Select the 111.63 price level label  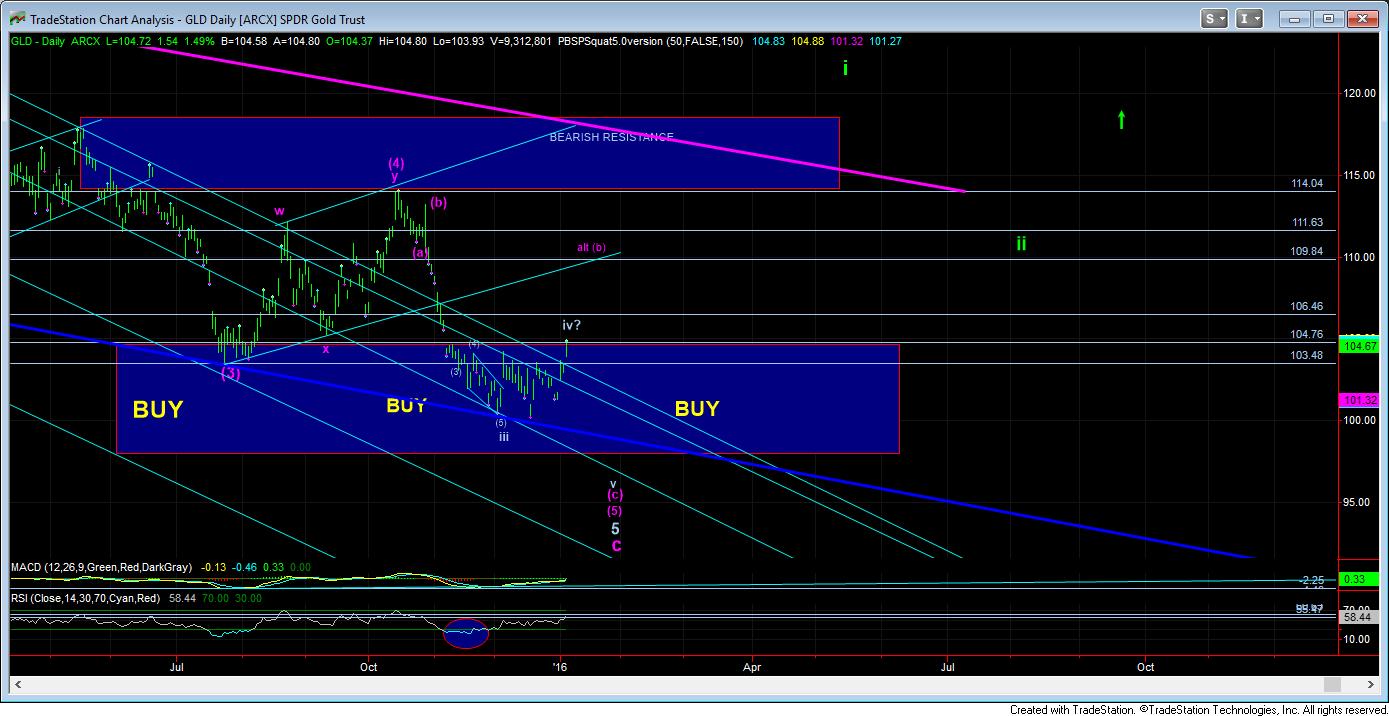coord(1307,222)
